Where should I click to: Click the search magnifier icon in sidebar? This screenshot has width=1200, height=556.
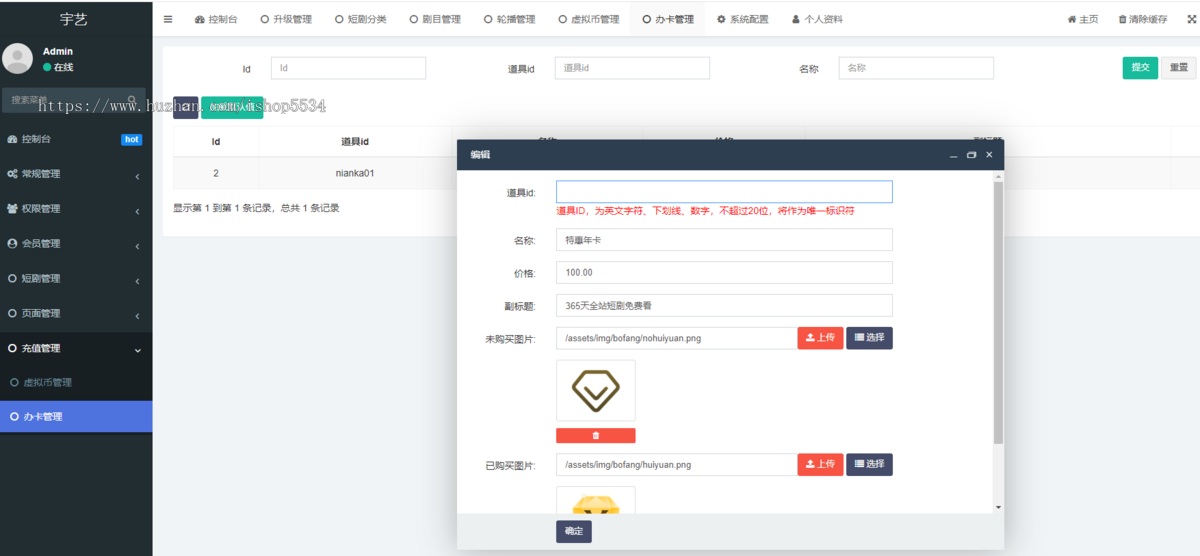tap(131, 99)
